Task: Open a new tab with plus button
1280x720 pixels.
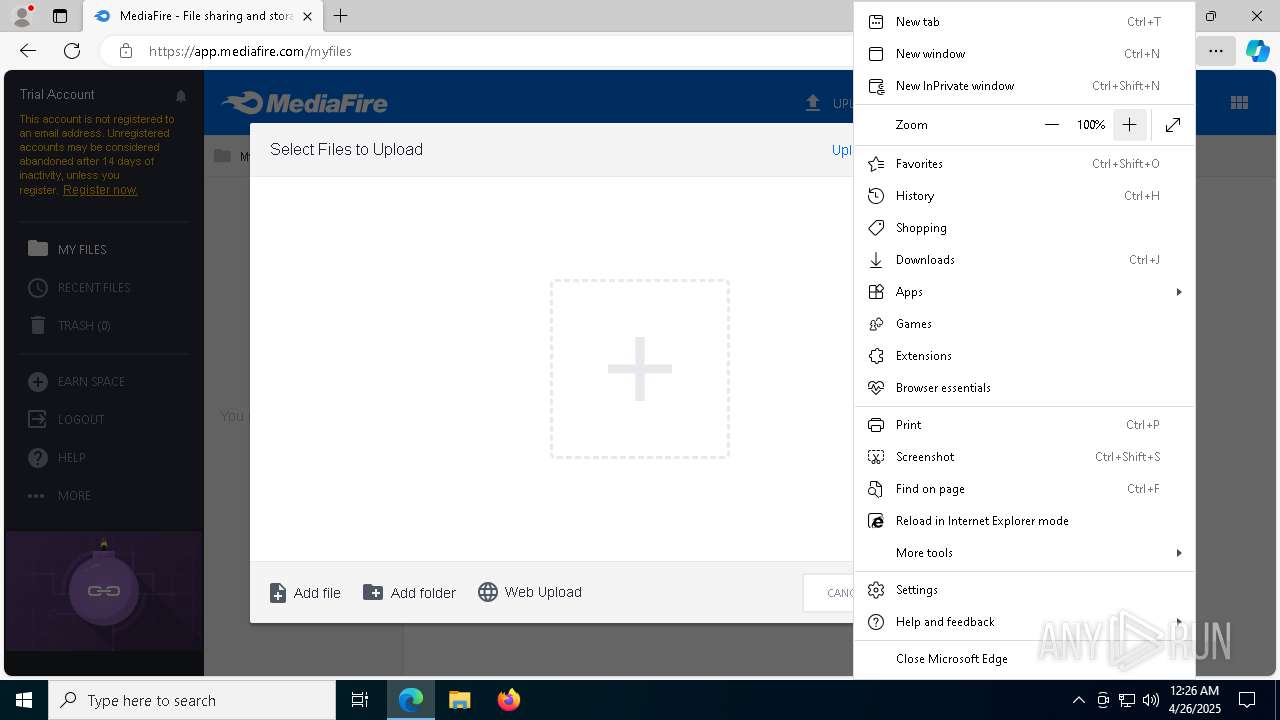Action: tap(341, 16)
